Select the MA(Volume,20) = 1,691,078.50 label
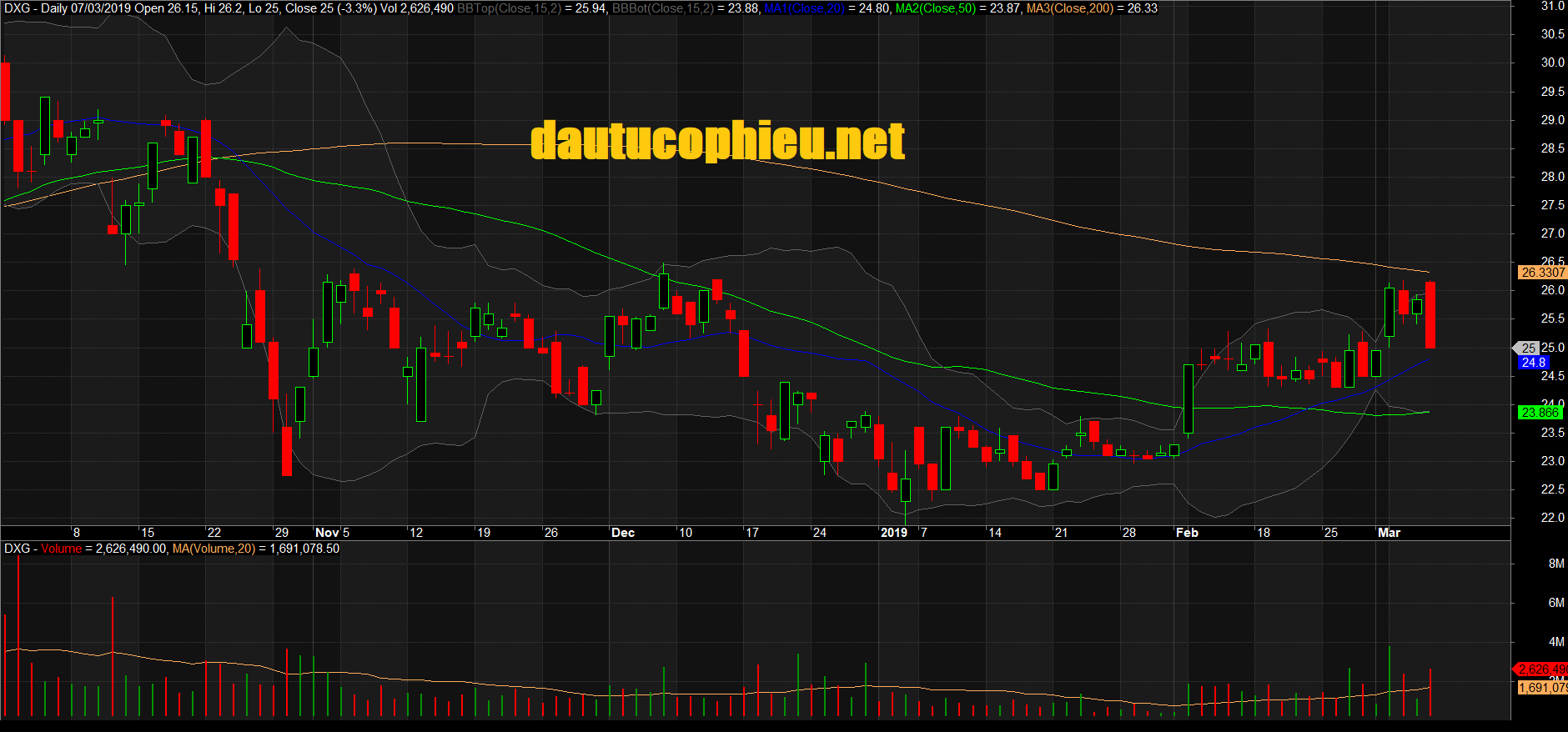This screenshot has width=1568, height=732. [x=255, y=549]
